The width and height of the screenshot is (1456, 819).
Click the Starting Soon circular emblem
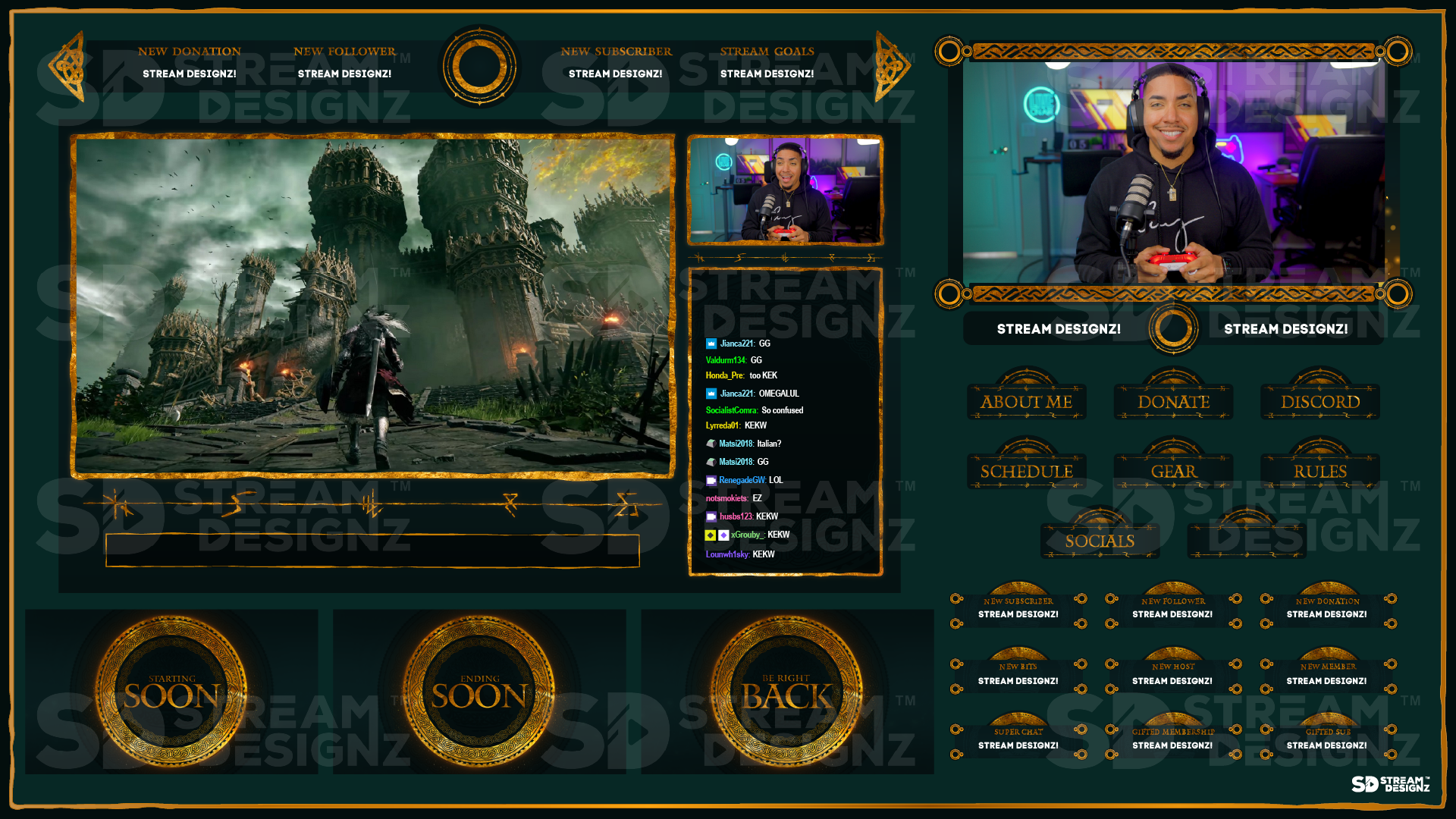click(171, 691)
